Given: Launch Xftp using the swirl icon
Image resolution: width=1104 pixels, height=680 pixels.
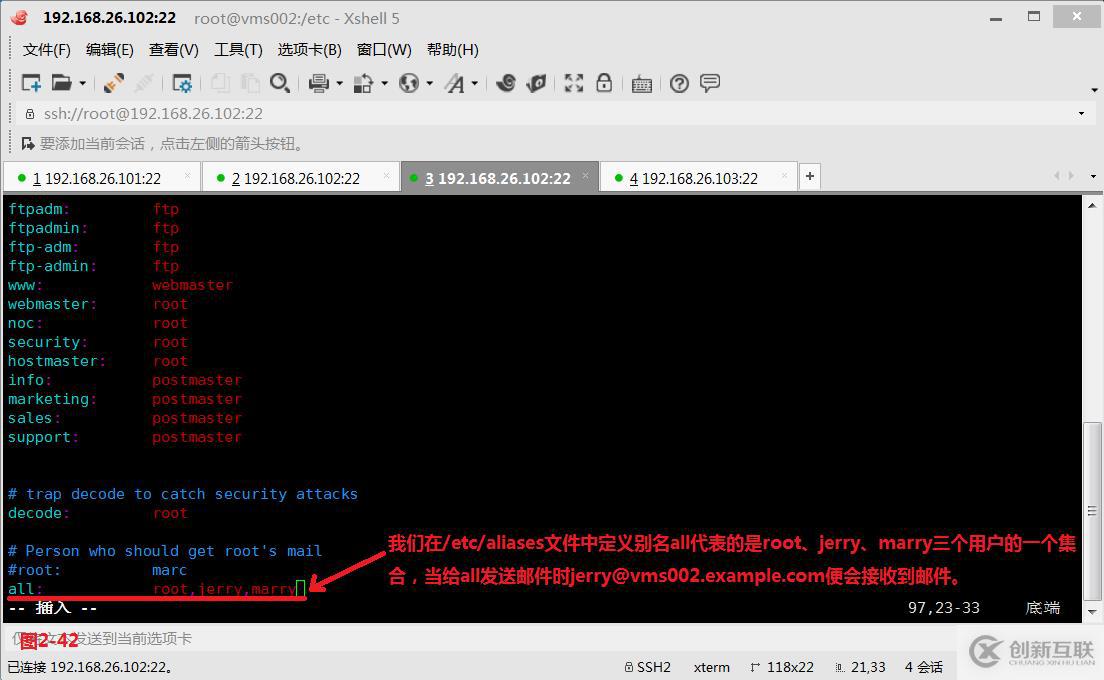Looking at the screenshot, I should coord(506,84).
